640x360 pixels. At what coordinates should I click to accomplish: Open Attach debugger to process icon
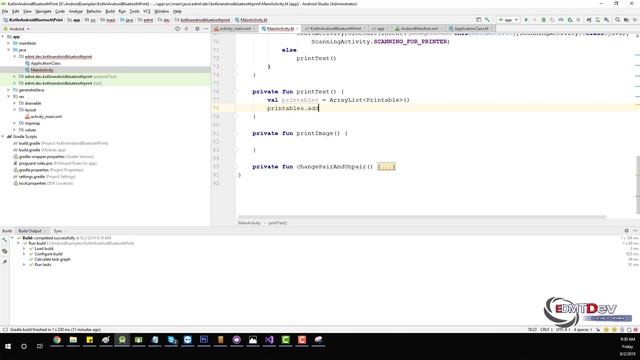pyautogui.click(x=570, y=20)
